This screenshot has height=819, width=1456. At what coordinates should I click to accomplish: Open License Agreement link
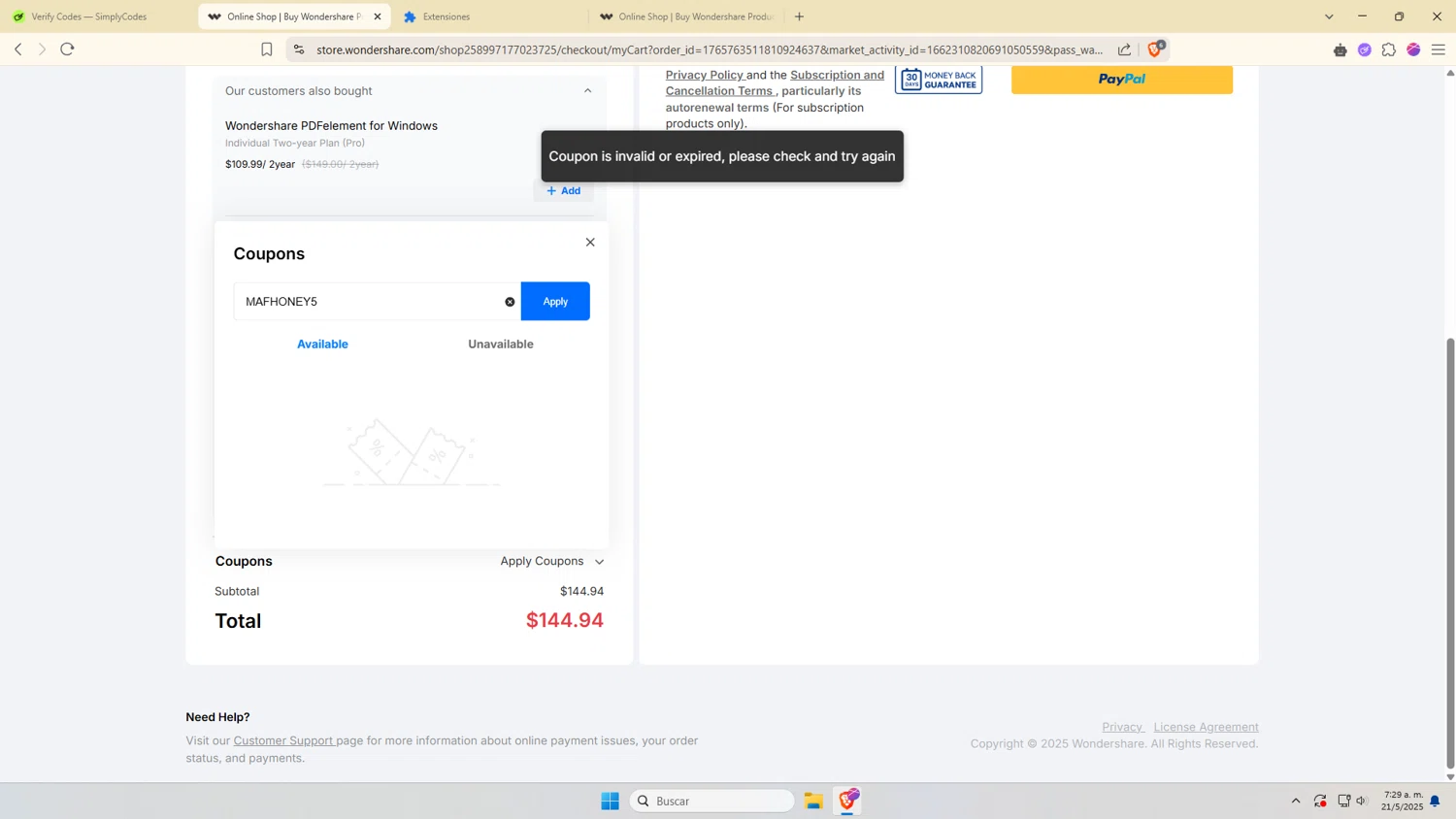1206,727
